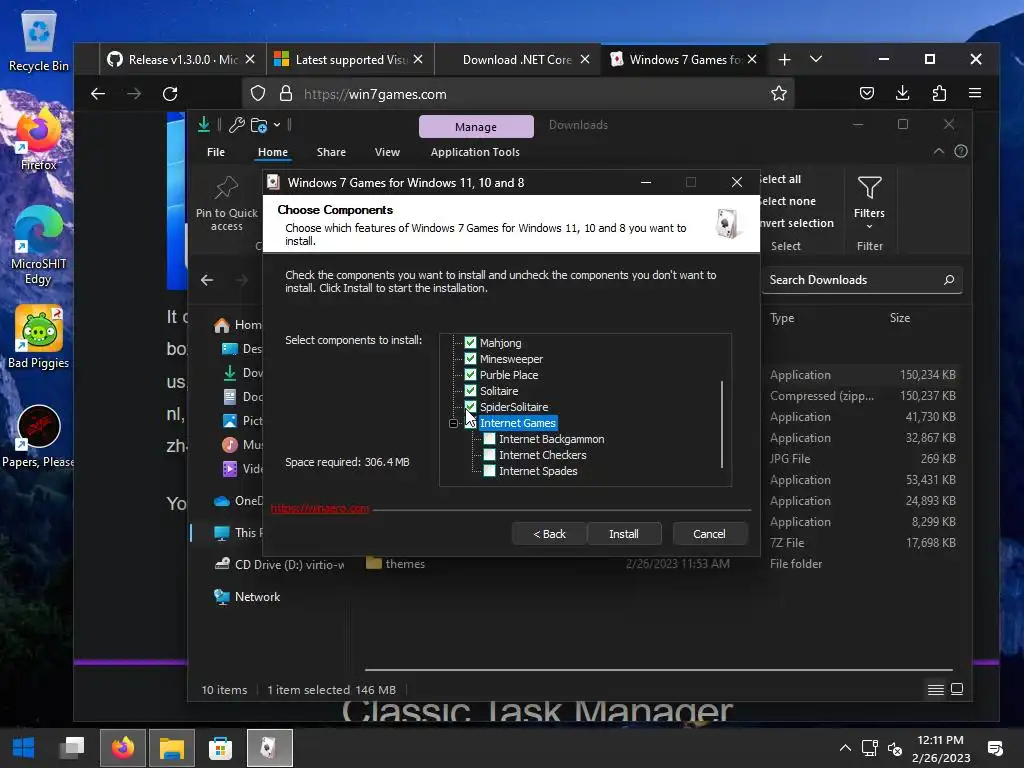Check the Internet Spades checkbox
This screenshot has width=1024, height=768.
[489, 471]
